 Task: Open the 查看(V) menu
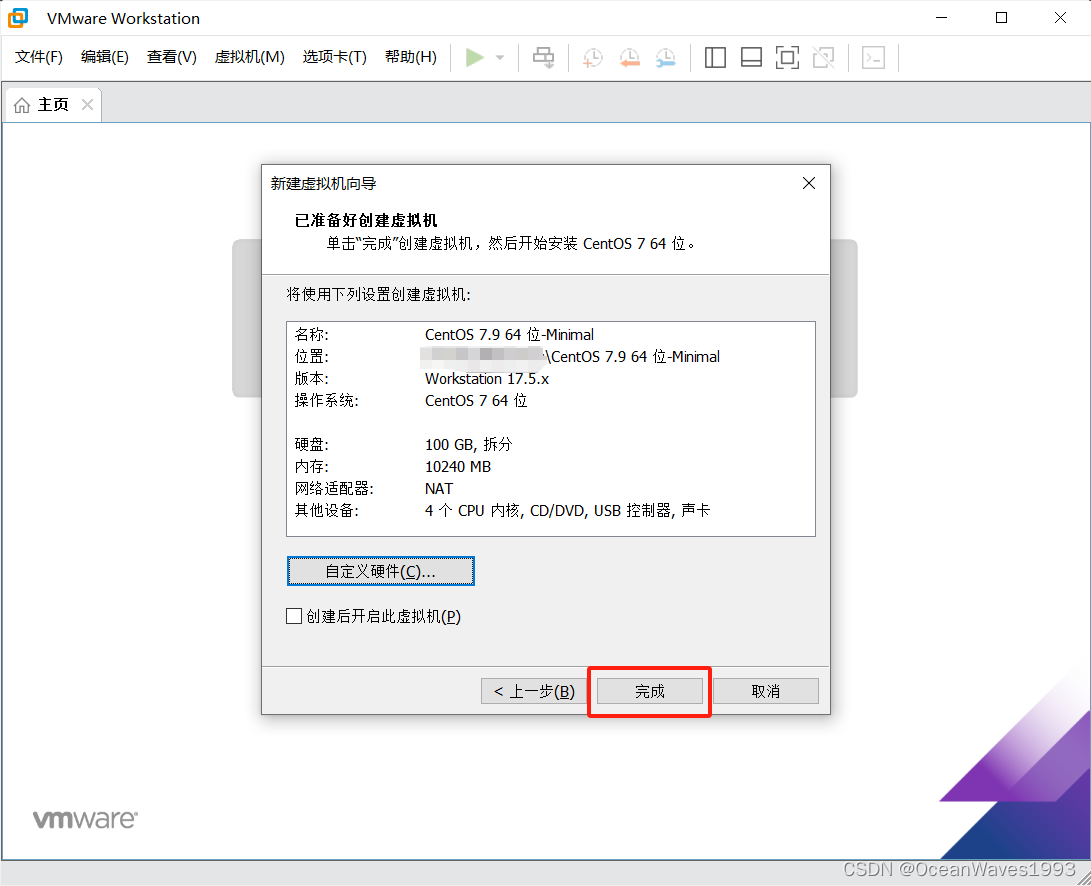[171, 57]
